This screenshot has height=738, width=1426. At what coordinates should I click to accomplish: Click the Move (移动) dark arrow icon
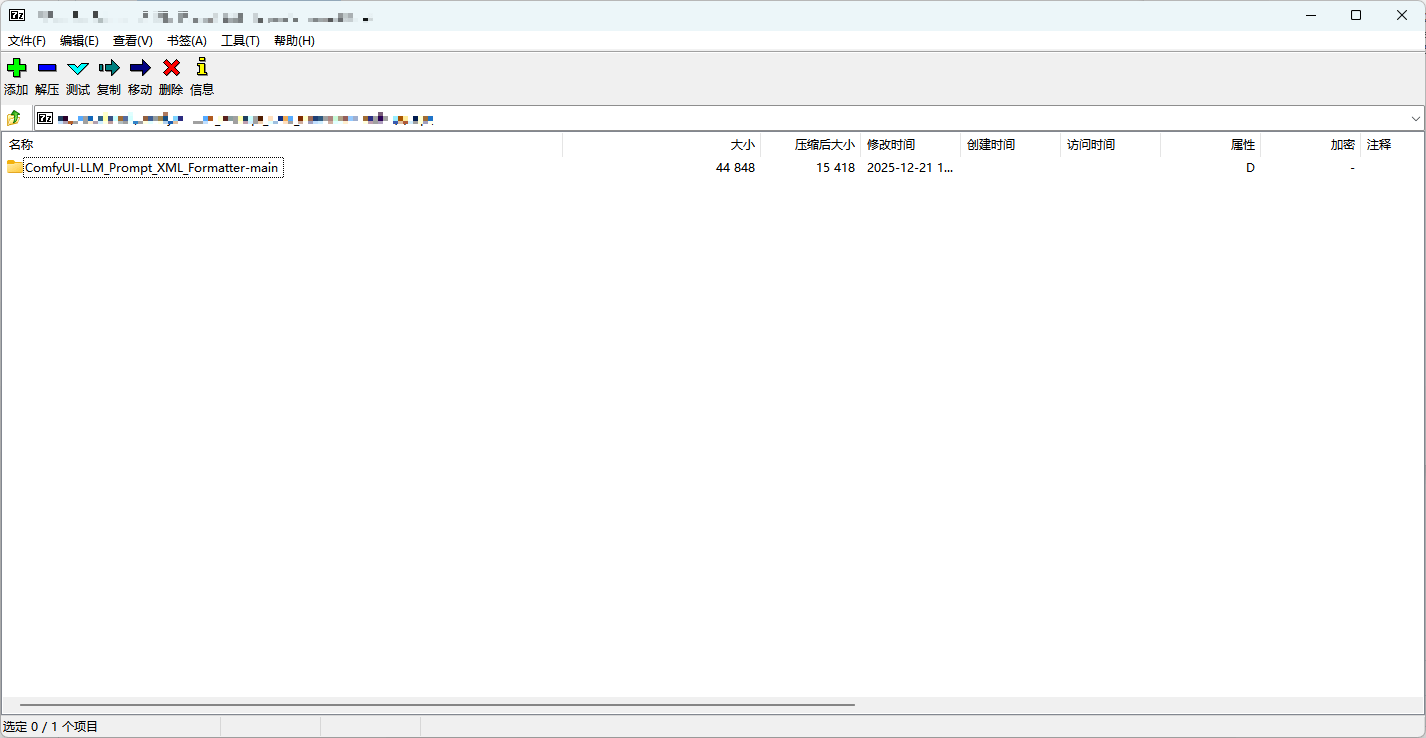[140, 68]
